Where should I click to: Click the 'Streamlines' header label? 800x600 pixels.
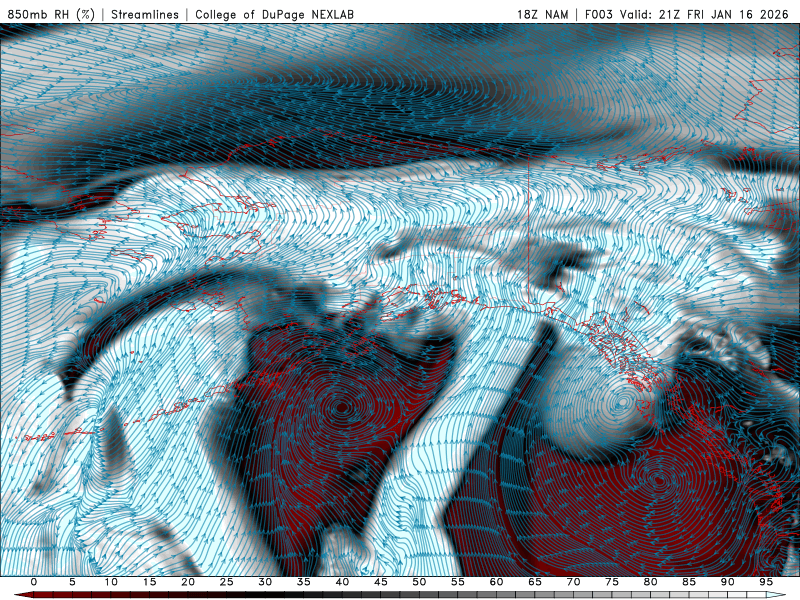tap(145, 14)
